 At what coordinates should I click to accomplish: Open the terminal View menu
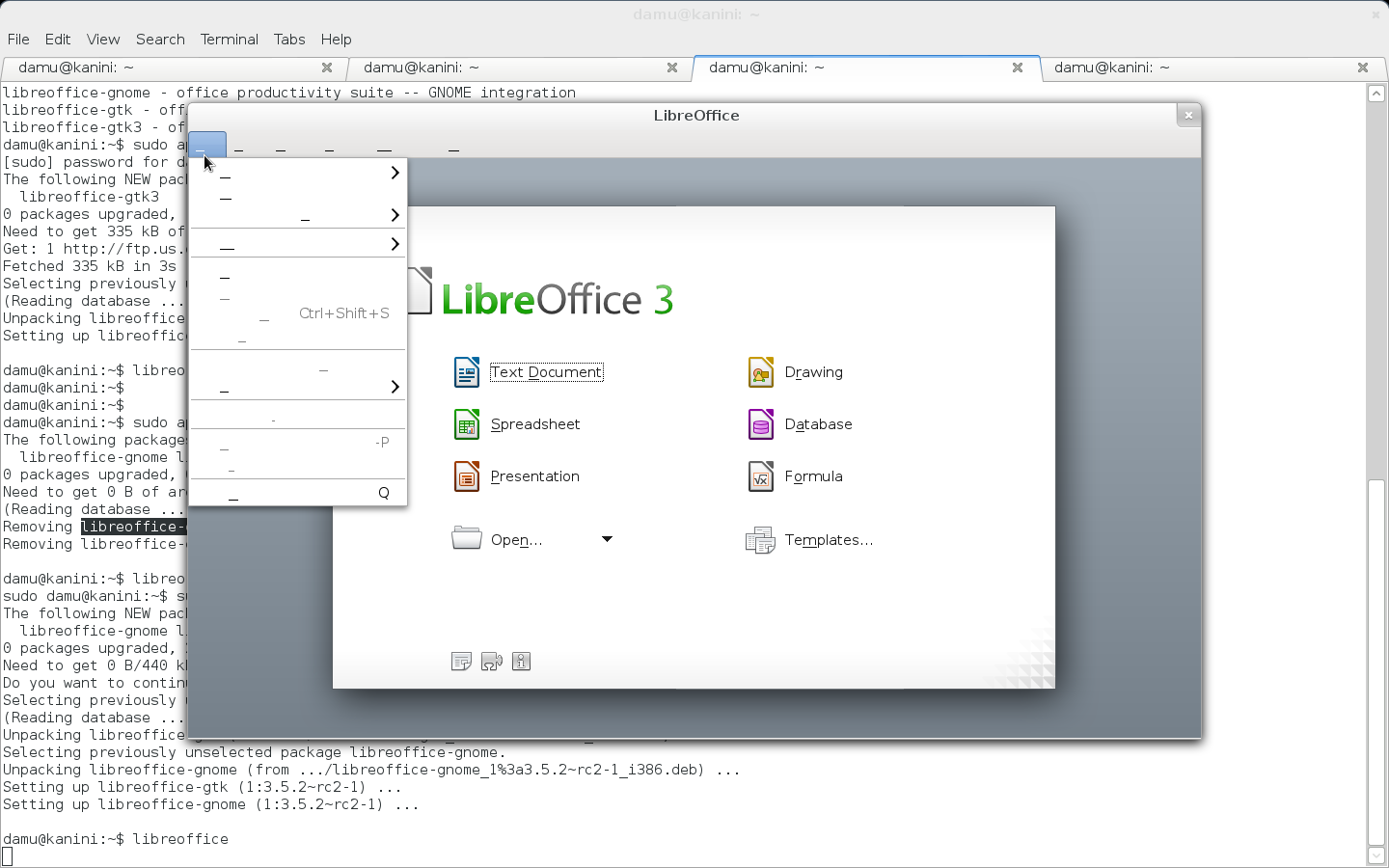[103, 40]
